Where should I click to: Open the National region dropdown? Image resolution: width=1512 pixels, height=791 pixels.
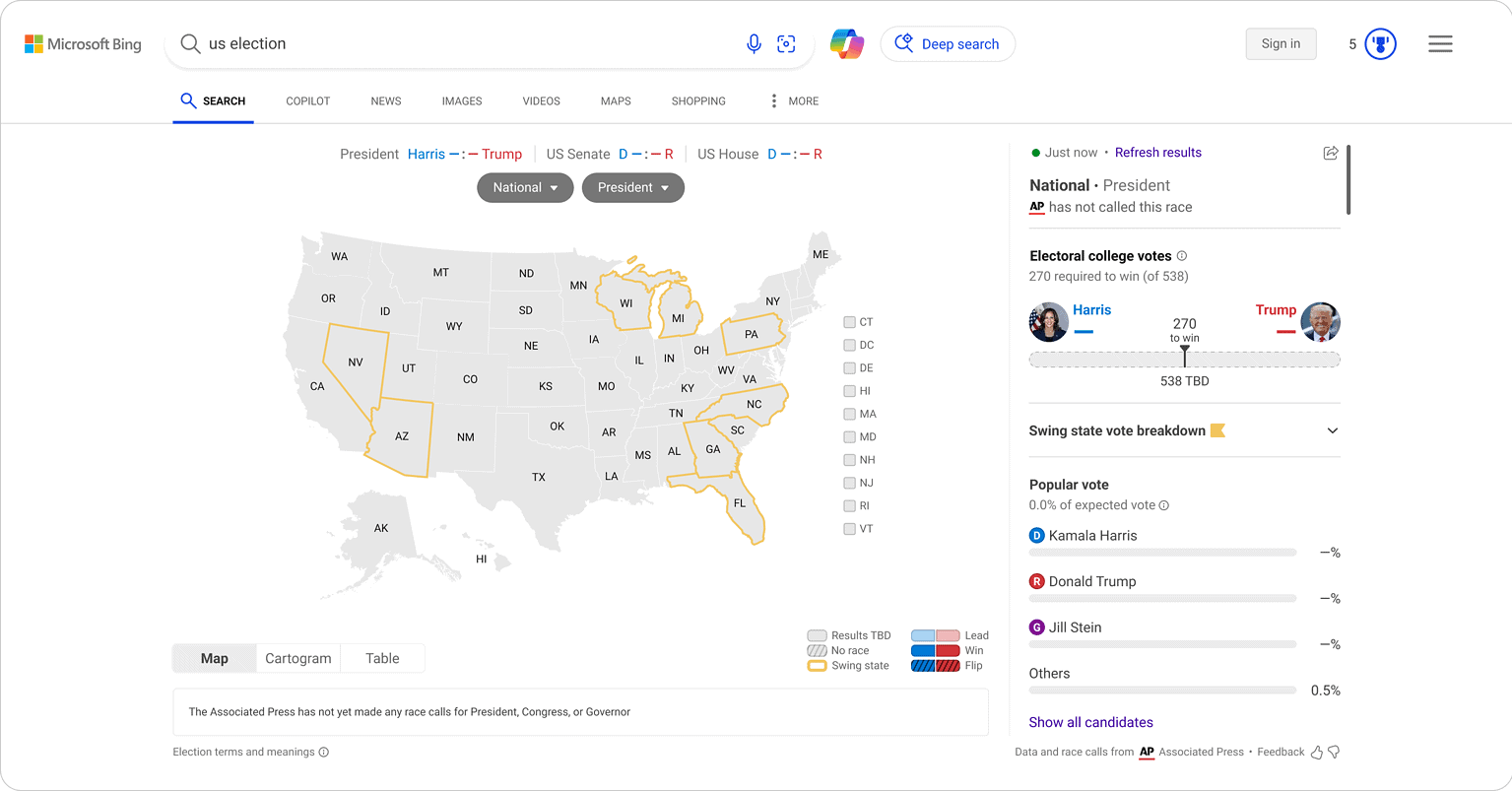pos(525,187)
